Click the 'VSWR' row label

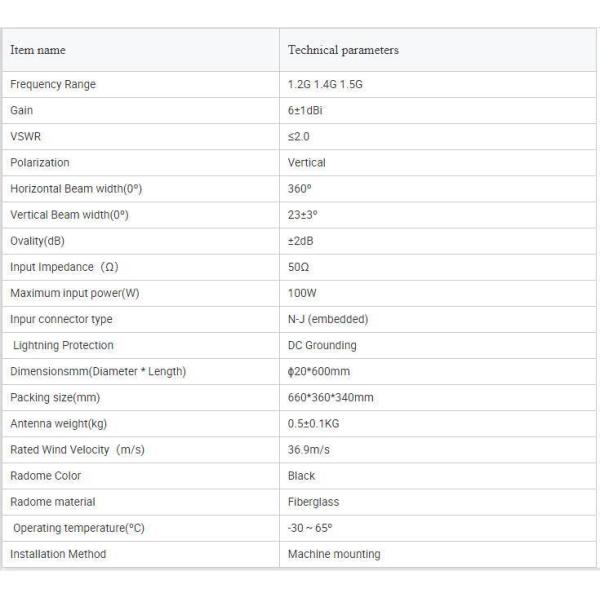25,137
